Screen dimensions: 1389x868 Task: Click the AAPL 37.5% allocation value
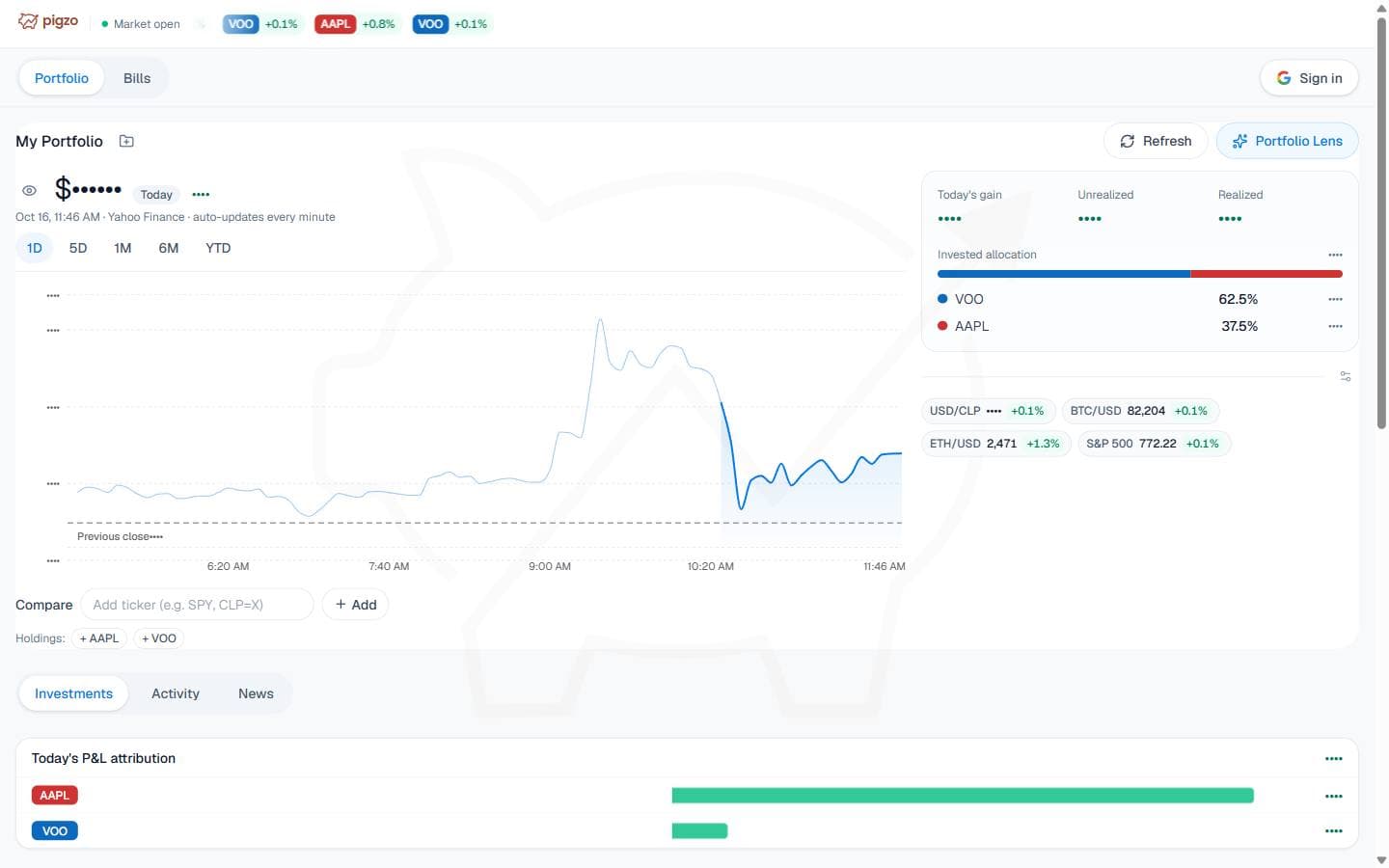(1239, 326)
